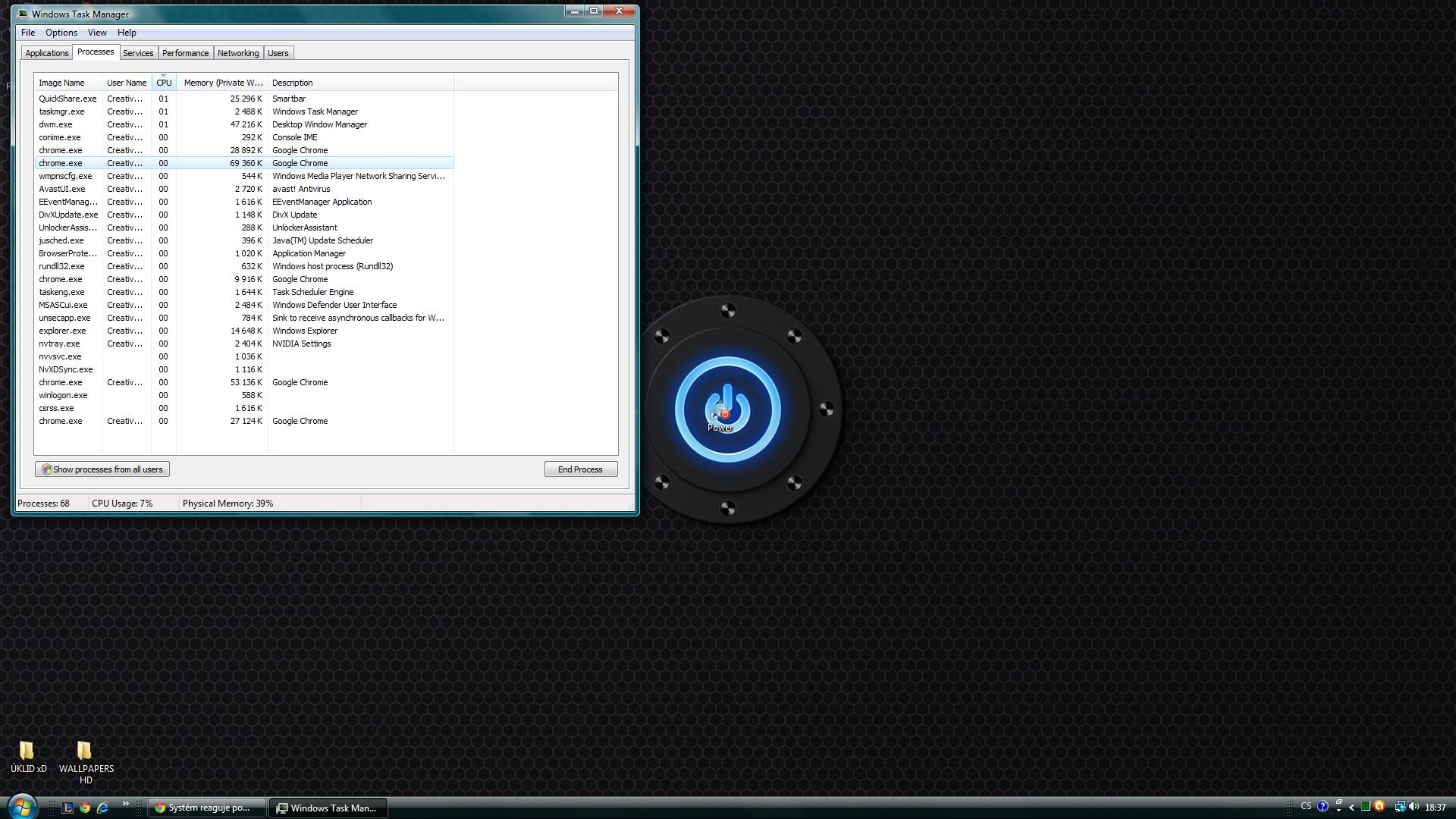The image size is (1456, 819).
Task: Click the Chrome quick launch icon
Action: click(x=85, y=808)
